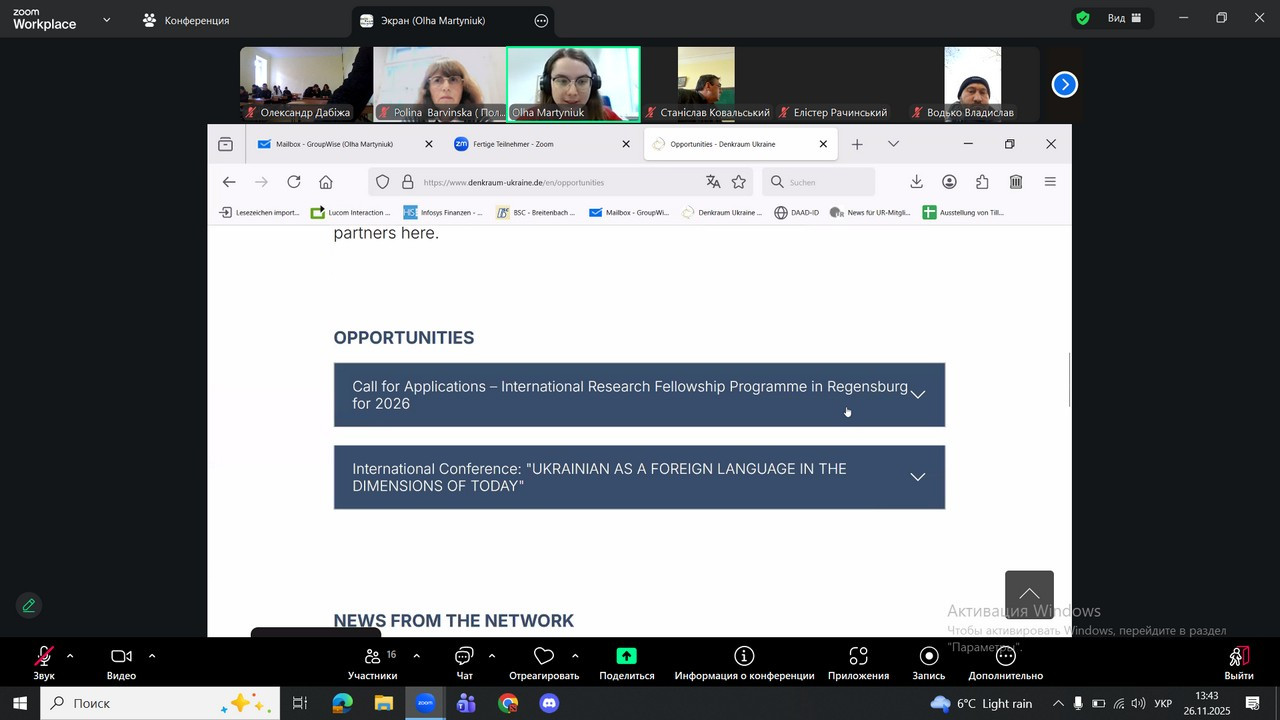Screen dimensions: 1280x720
Task: Open Microsoft Edge from the taskbar
Action: point(341,703)
